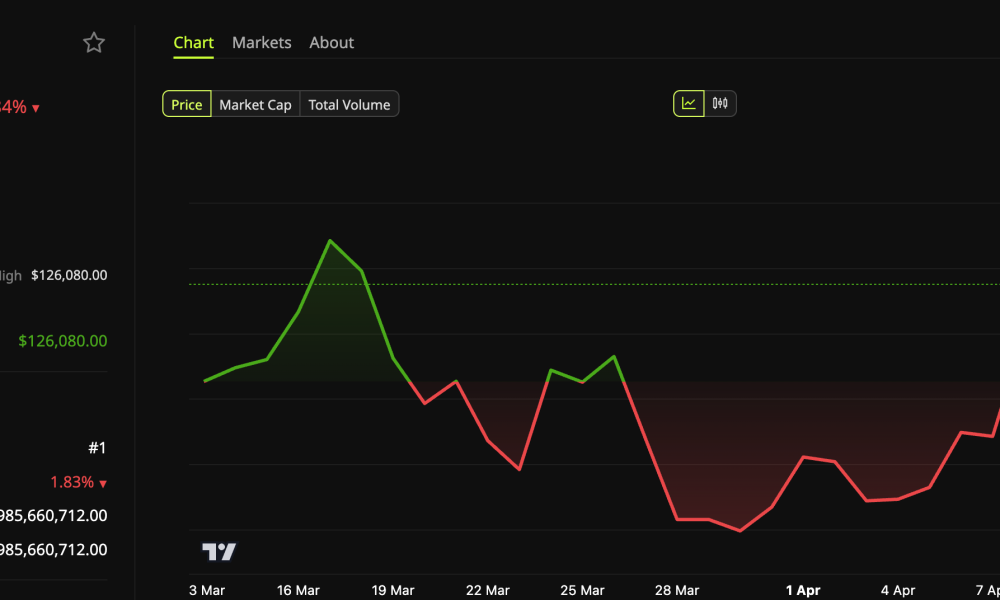Image resolution: width=1000 pixels, height=600 pixels.
Task: Switch to the Markets tab
Action: point(261,42)
